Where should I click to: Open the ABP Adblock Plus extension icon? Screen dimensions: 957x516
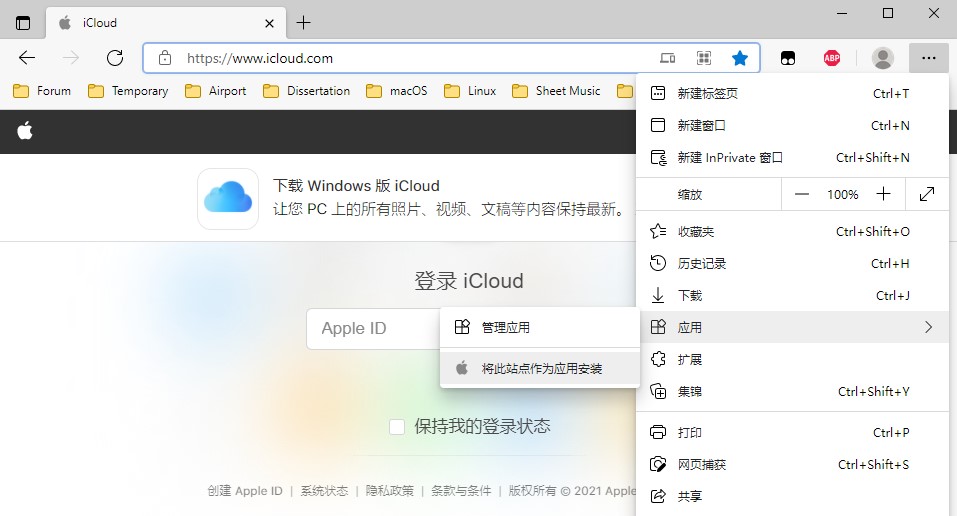pyautogui.click(x=832, y=58)
